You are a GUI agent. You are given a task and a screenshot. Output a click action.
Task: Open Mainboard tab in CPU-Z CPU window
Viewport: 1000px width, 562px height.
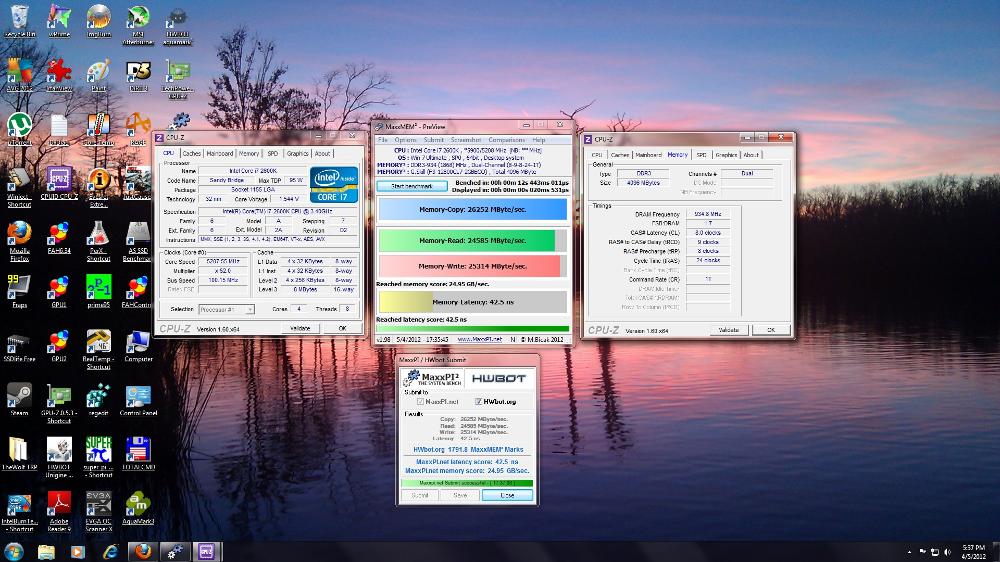coord(219,154)
